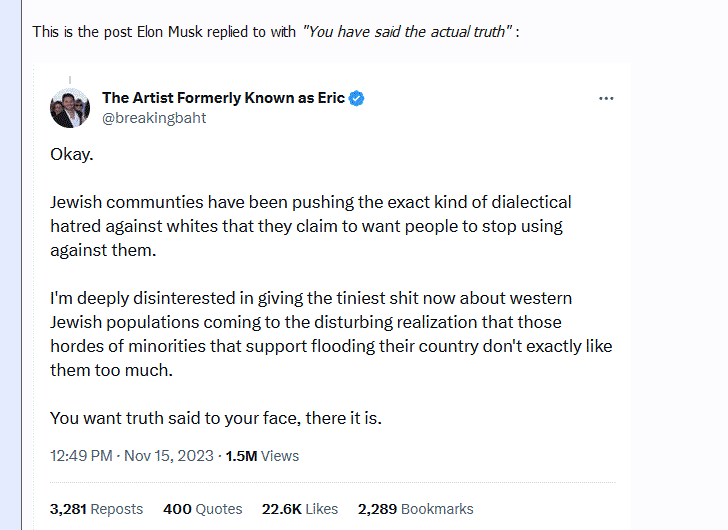Show the 22.6K Likes list

(x=300, y=509)
